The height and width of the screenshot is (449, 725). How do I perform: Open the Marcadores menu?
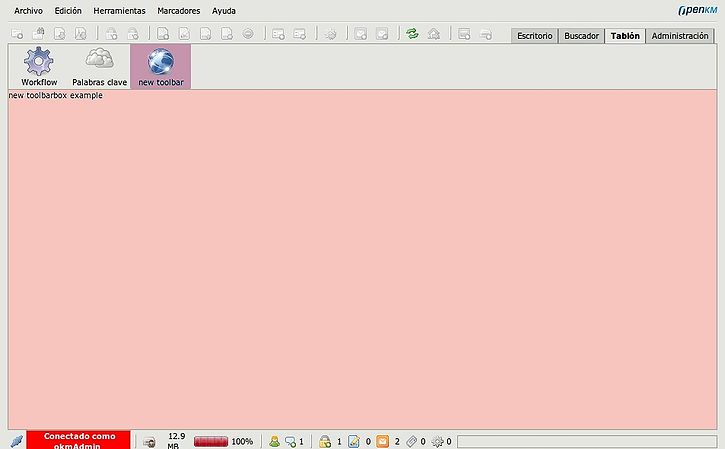click(178, 11)
